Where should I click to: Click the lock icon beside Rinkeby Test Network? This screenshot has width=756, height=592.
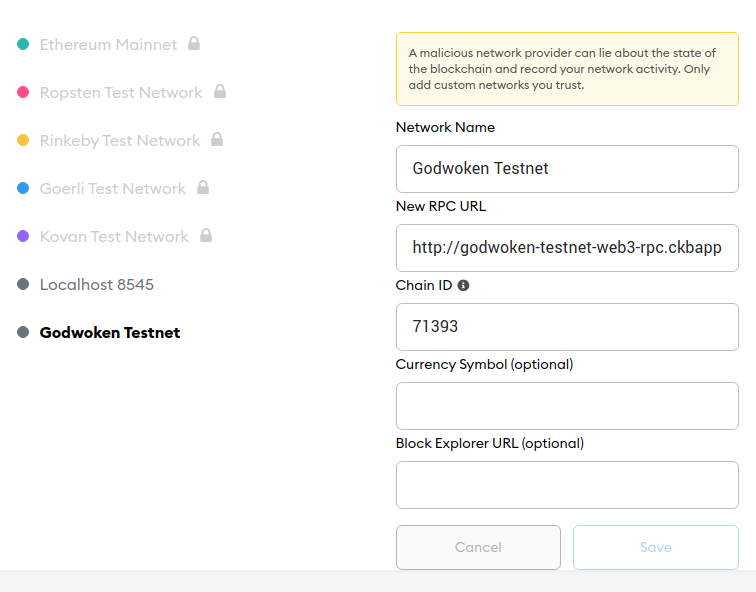tap(217, 140)
